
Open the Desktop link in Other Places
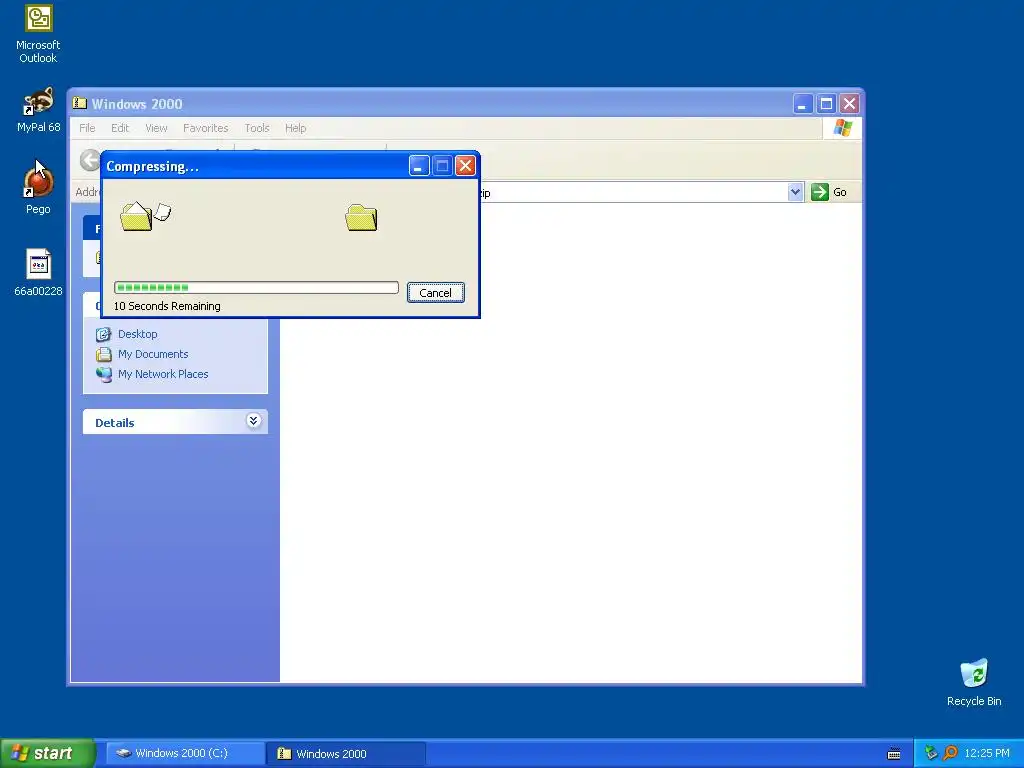pos(138,334)
